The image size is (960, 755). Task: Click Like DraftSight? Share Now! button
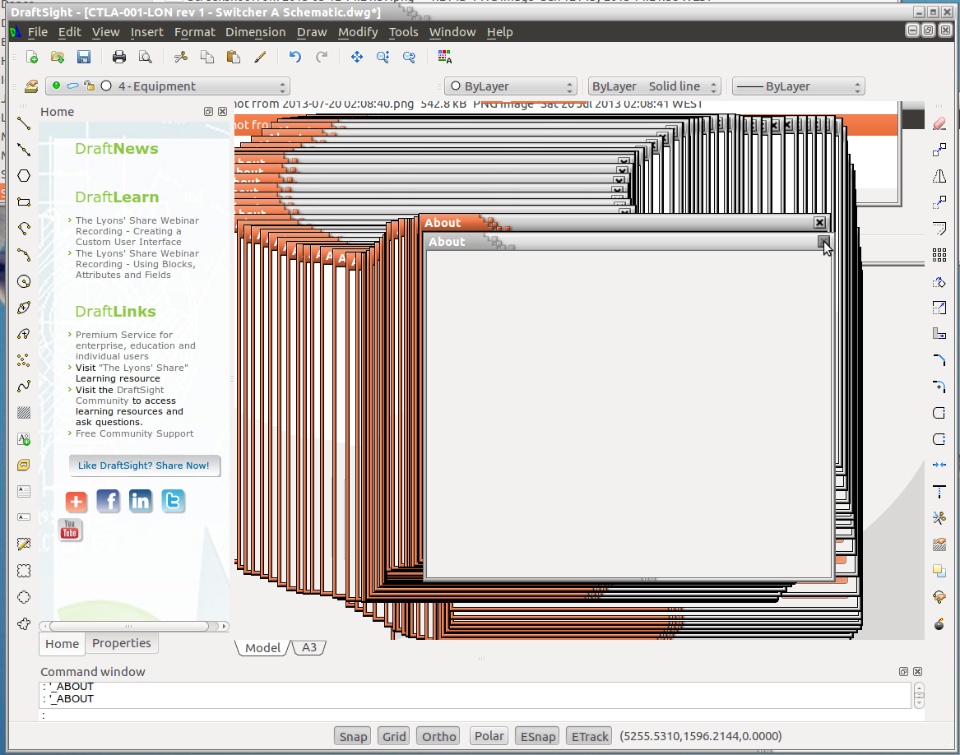144,465
